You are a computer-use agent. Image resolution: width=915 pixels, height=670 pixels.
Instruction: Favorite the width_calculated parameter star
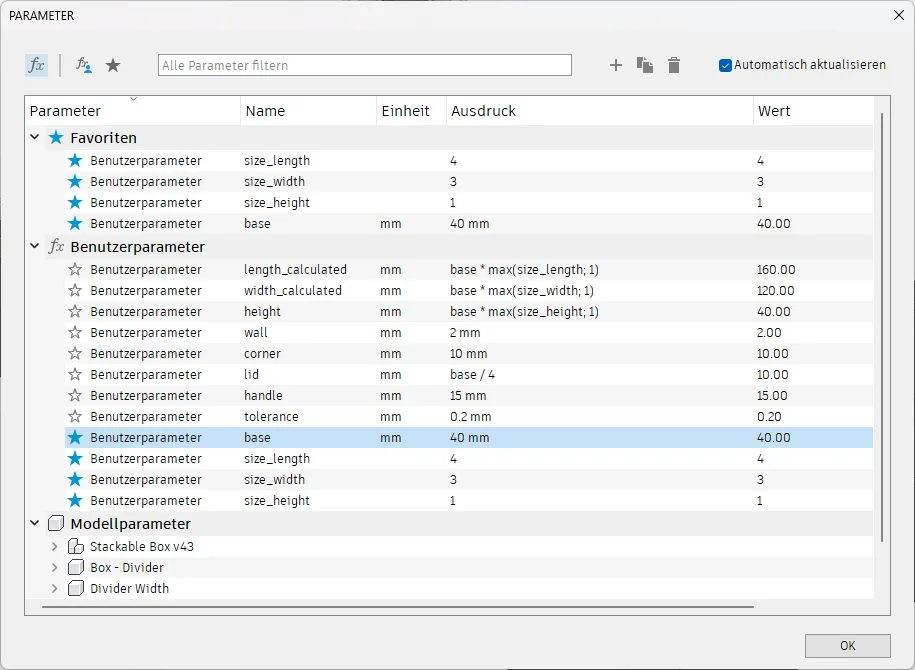pos(75,291)
